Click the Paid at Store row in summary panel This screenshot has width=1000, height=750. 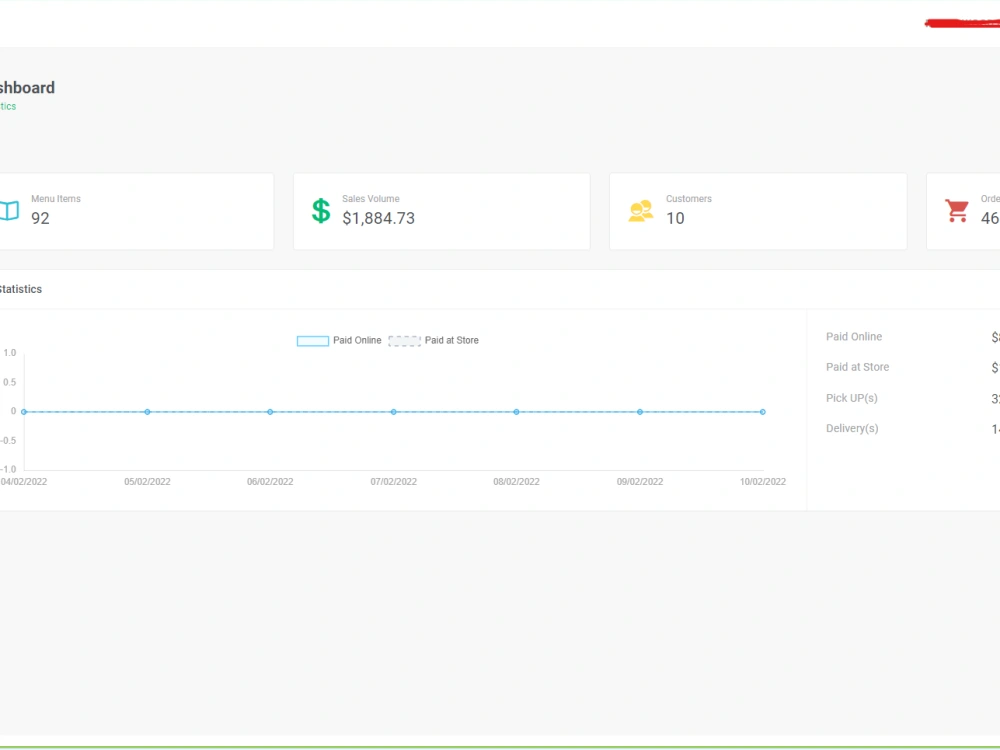click(x=913, y=367)
